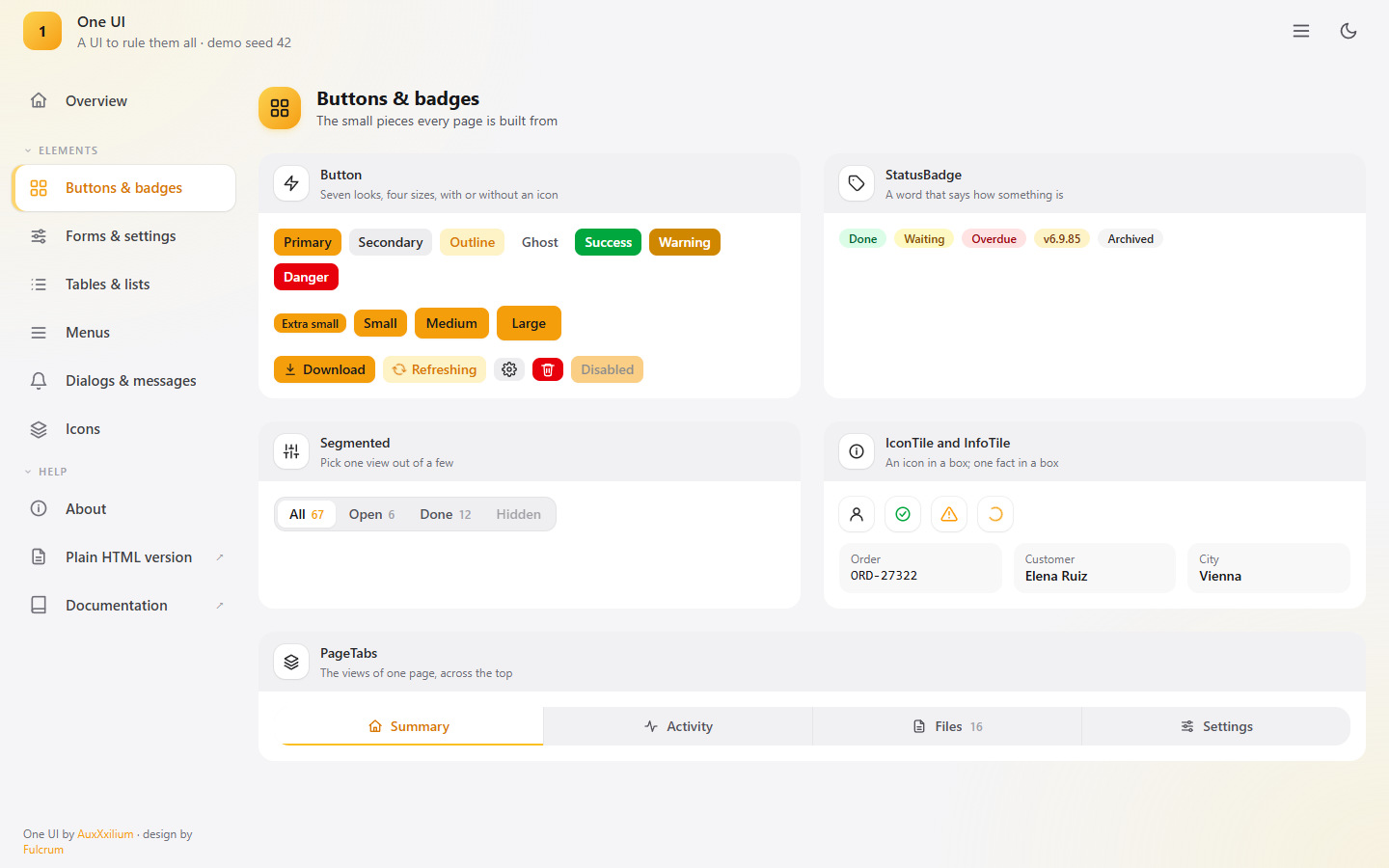Open Forms & settings page
Viewport: 1389px width, 868px height.
[123, 236]
